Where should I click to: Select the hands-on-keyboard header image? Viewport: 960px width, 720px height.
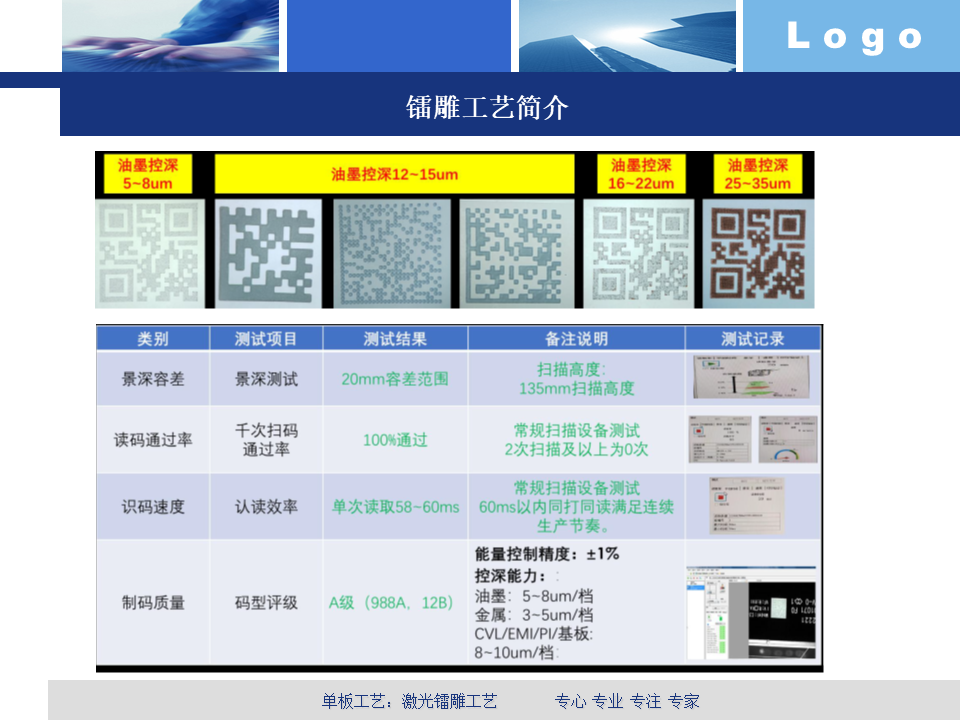(x=170, y=36)
